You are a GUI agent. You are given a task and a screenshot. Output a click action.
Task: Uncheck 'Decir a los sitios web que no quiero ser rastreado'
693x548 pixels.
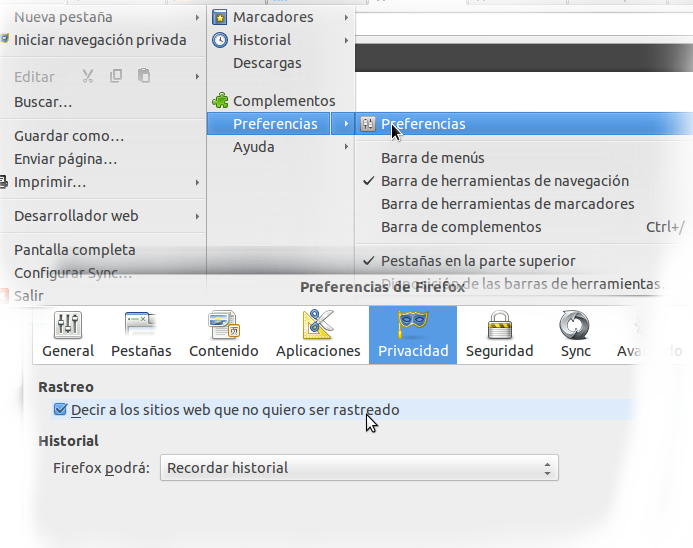coord(60,410)
